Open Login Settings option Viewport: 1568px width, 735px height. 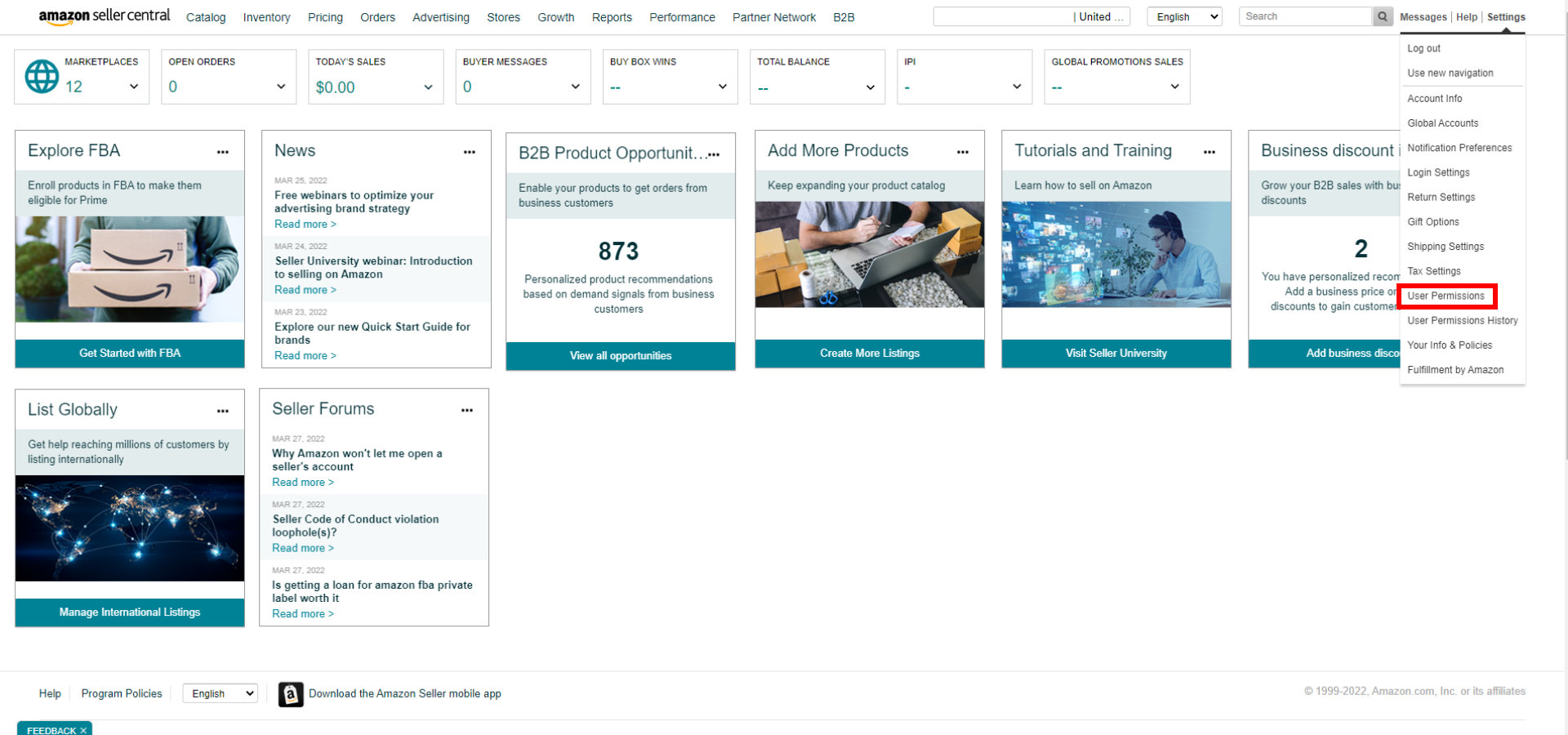(1438, 172)
